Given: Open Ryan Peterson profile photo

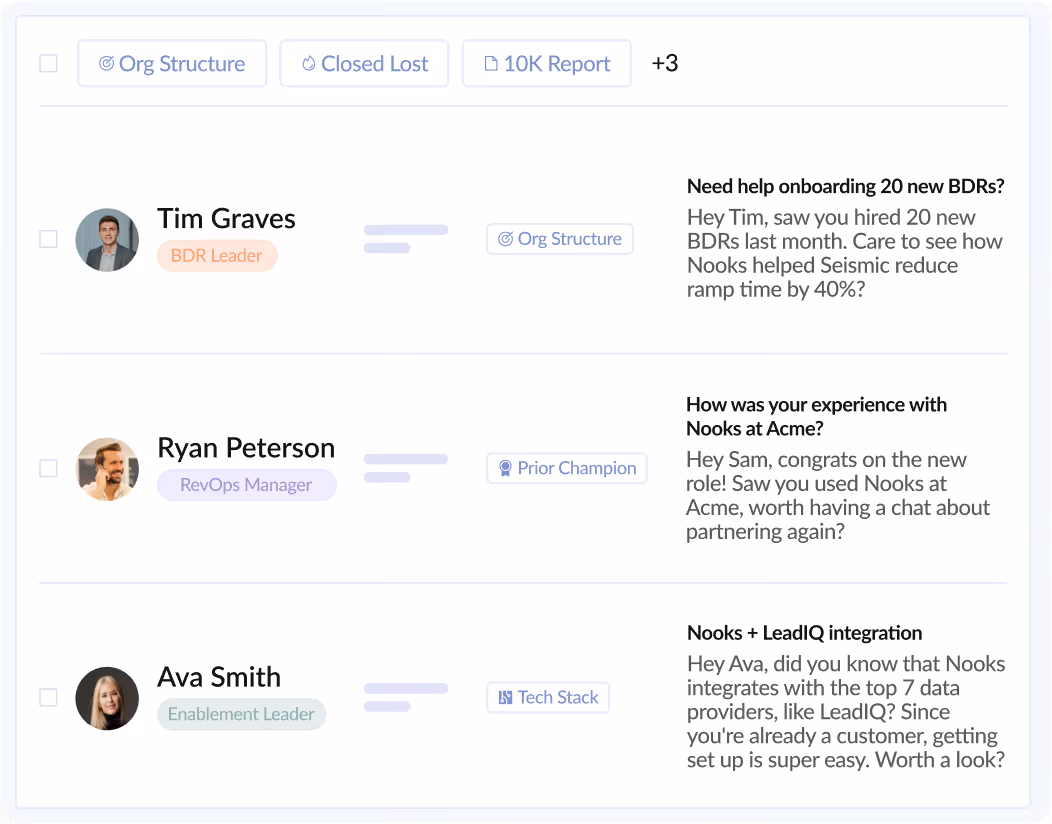Looking at the screenshot, I should tap(107, 469).
